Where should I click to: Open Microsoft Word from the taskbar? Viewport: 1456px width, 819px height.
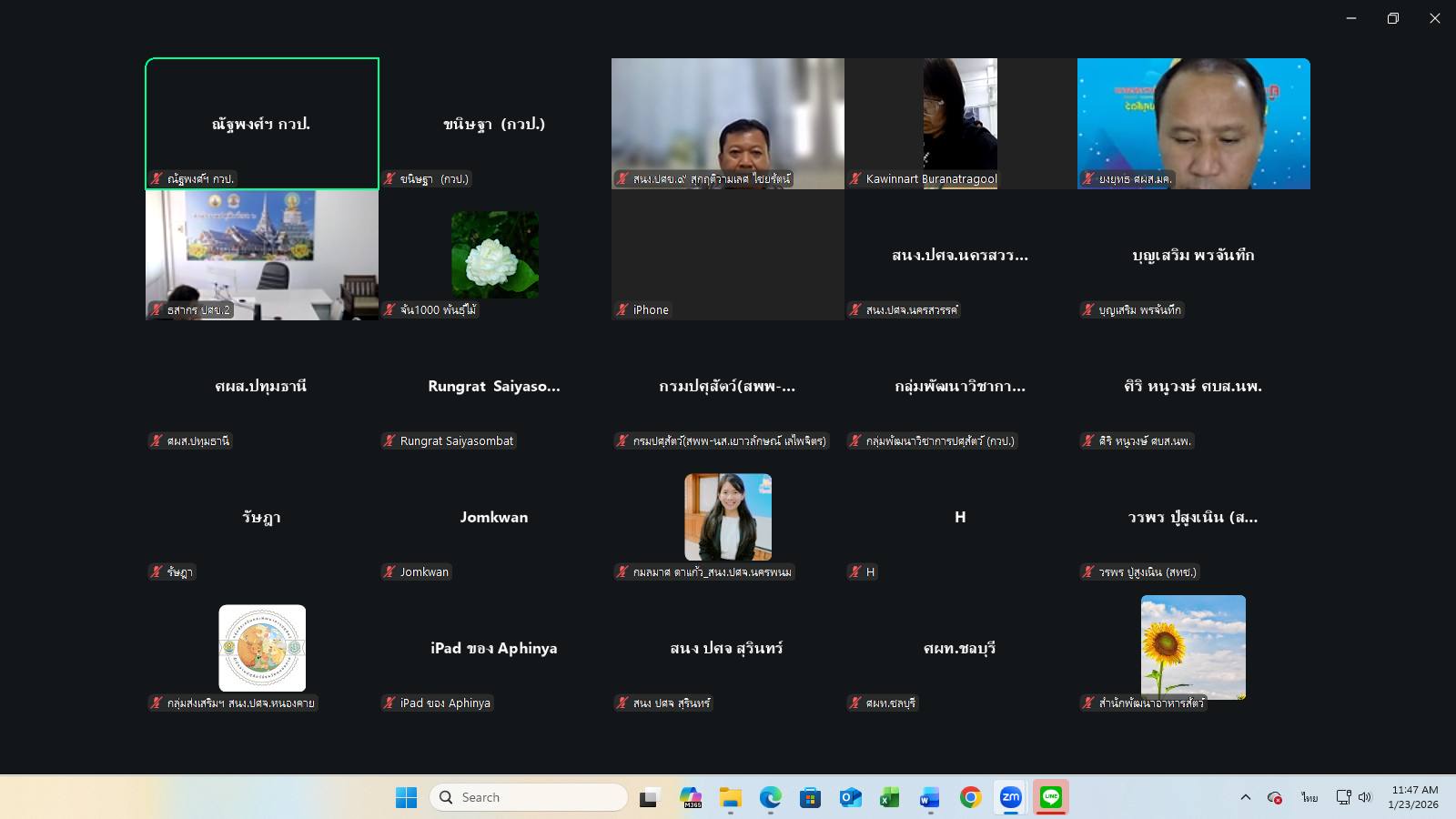[x=929, y=798]
